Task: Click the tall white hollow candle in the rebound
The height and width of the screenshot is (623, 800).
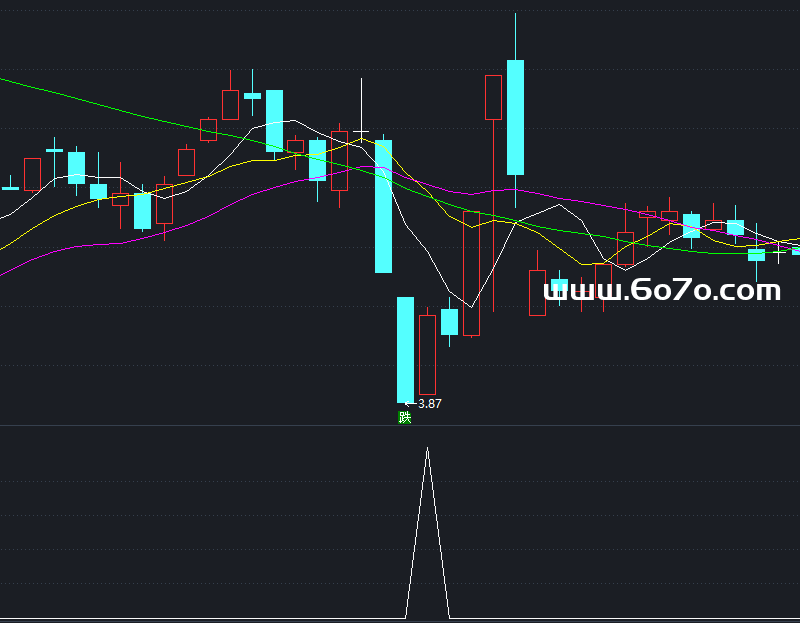Action: click(471, 272)
